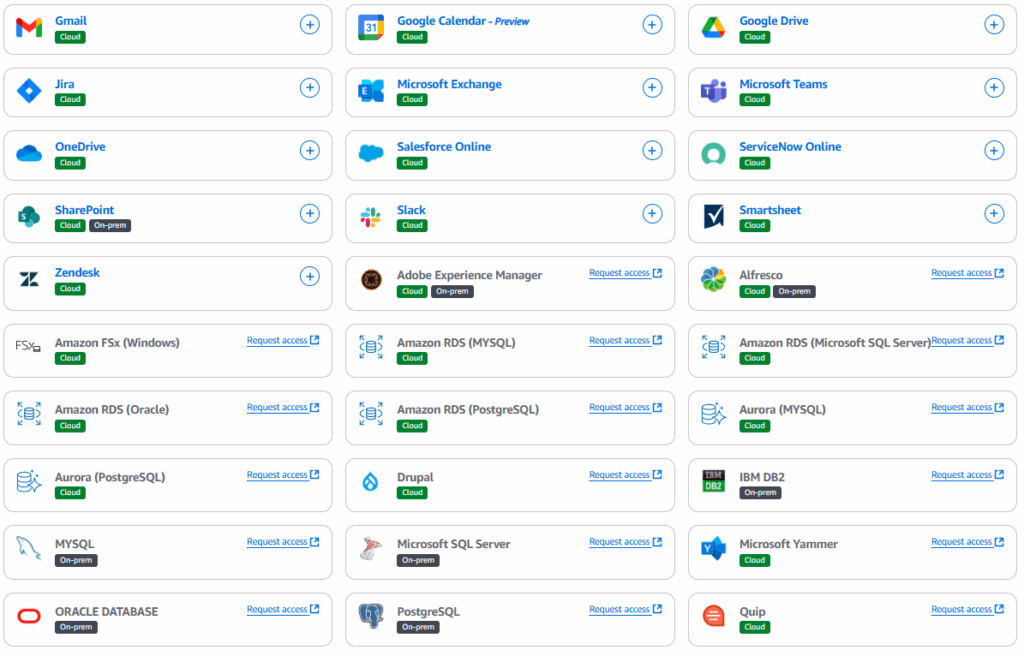The image size is (1024, 656).
Task: Click the Jira diamond logo icon
Action: click(29, 90)
